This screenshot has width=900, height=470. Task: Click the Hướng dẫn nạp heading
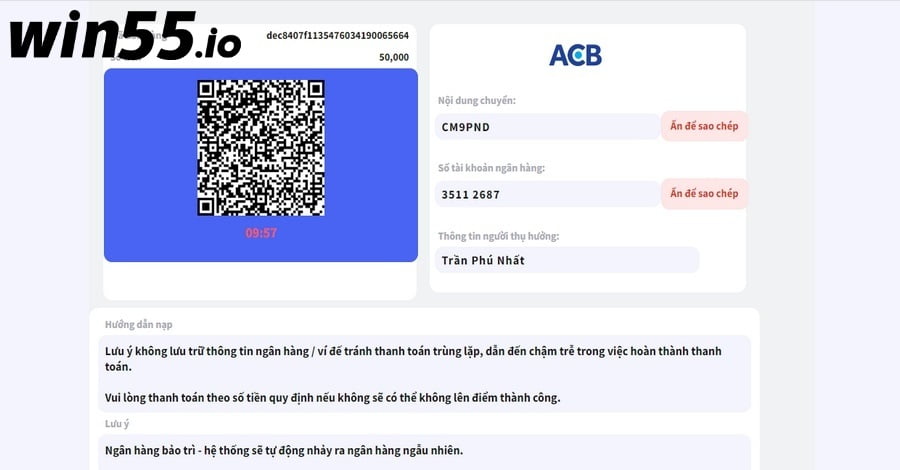[x=139, y=325]
